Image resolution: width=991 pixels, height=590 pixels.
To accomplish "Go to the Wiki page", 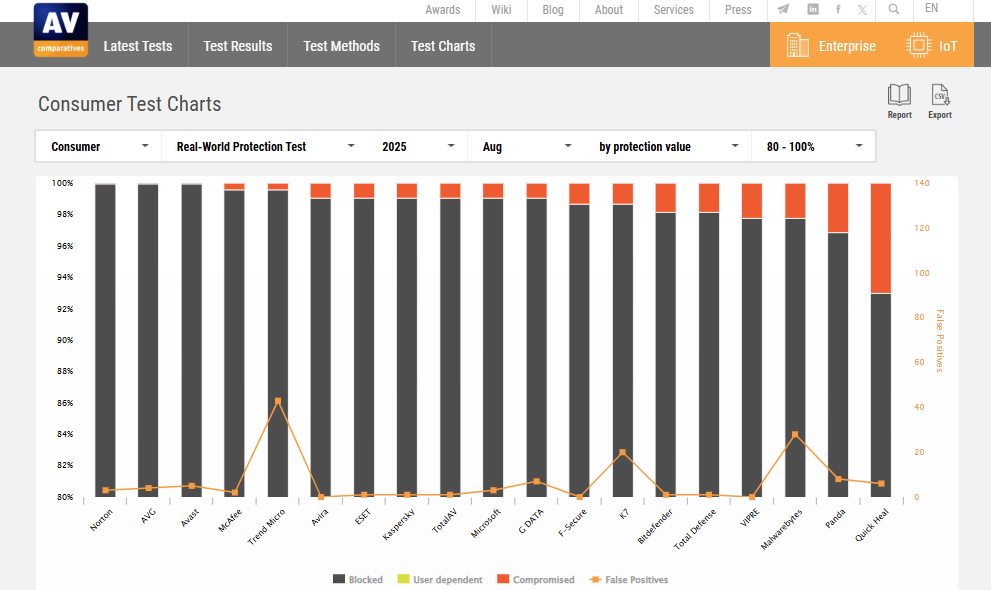I will point(501,9).
